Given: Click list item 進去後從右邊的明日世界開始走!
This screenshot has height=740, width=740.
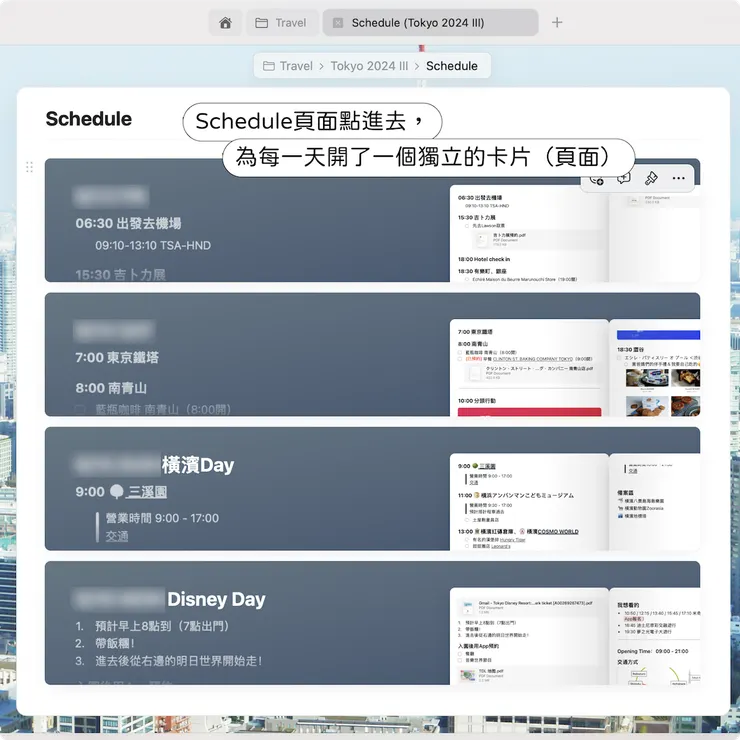Looking at the screenshot, I should click(x=178, y=661).
